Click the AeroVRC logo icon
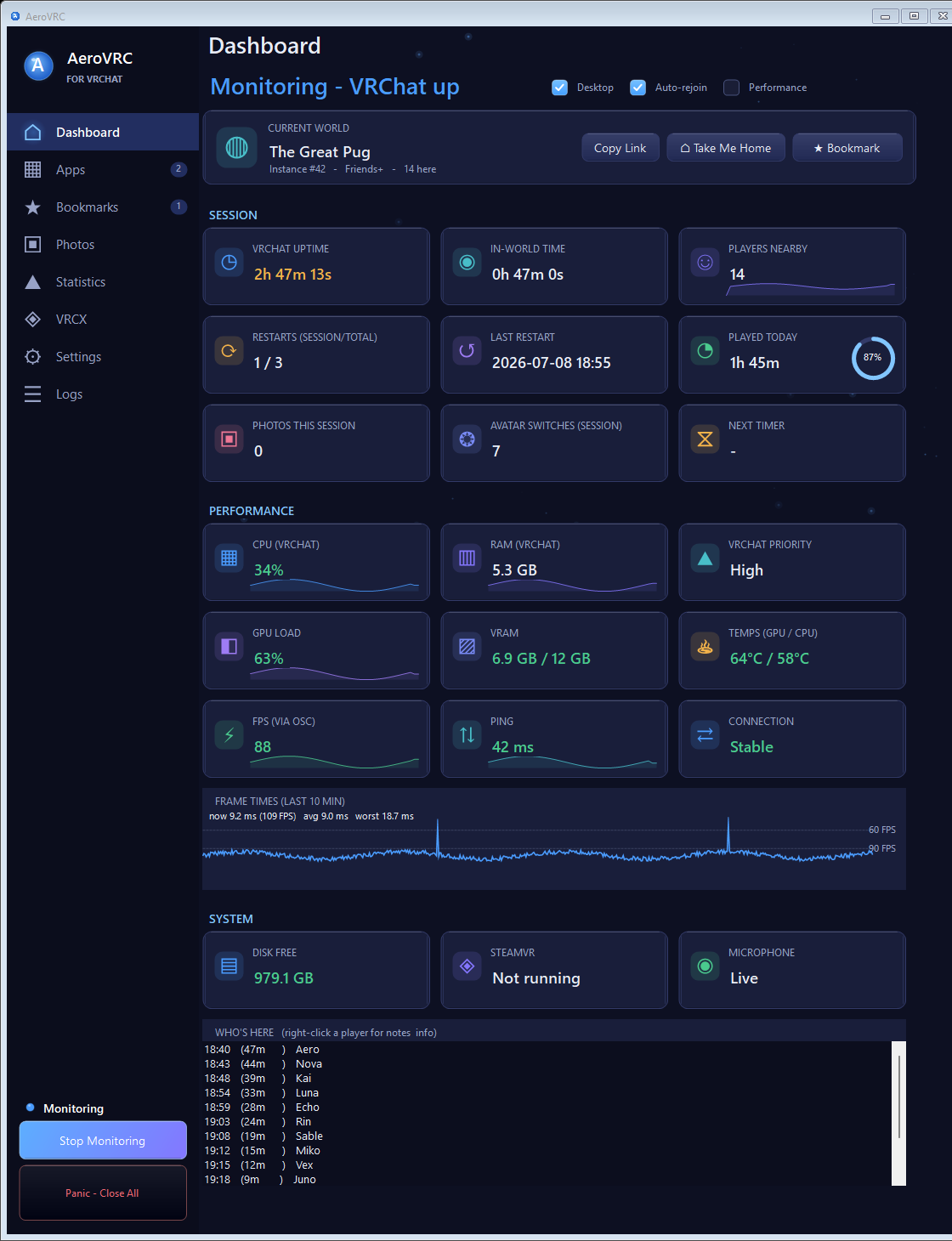The image size is (952, 1241). click(x=38, y=66)
